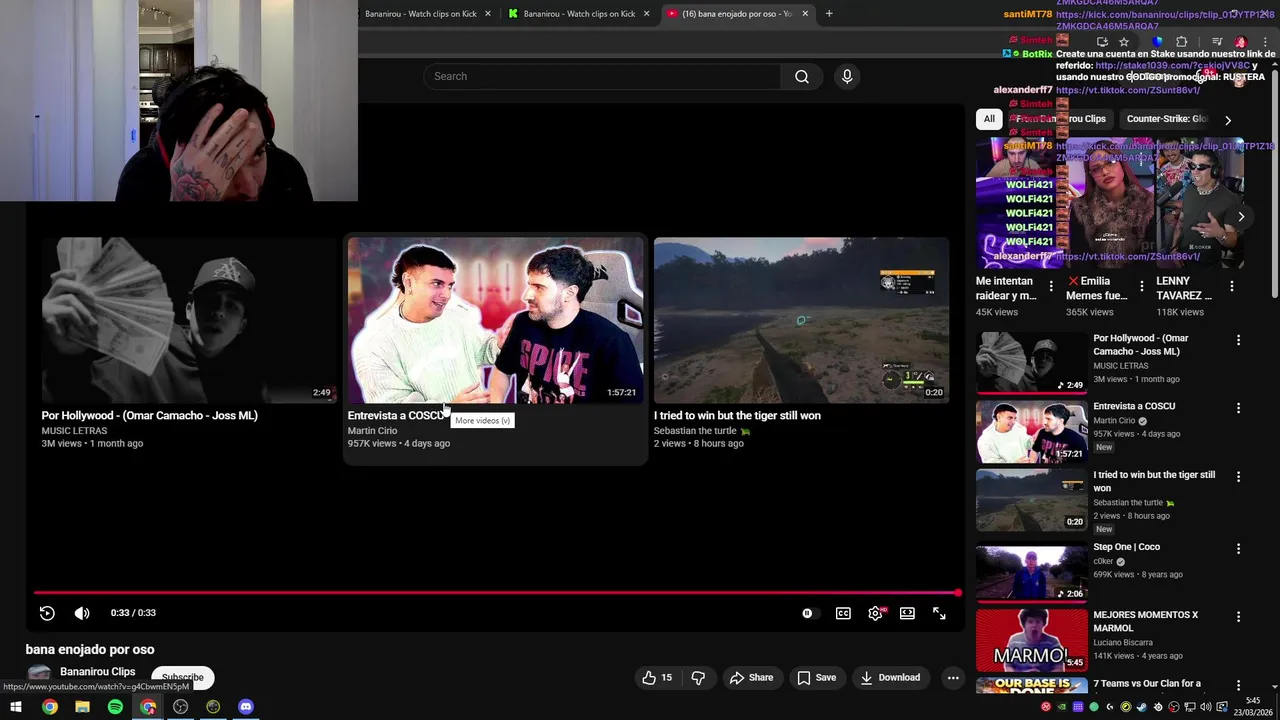The height and width of the screenshot is (720, 1280).
Task: Dislike the video with thumbs down
Action: [x=698, y=677]
